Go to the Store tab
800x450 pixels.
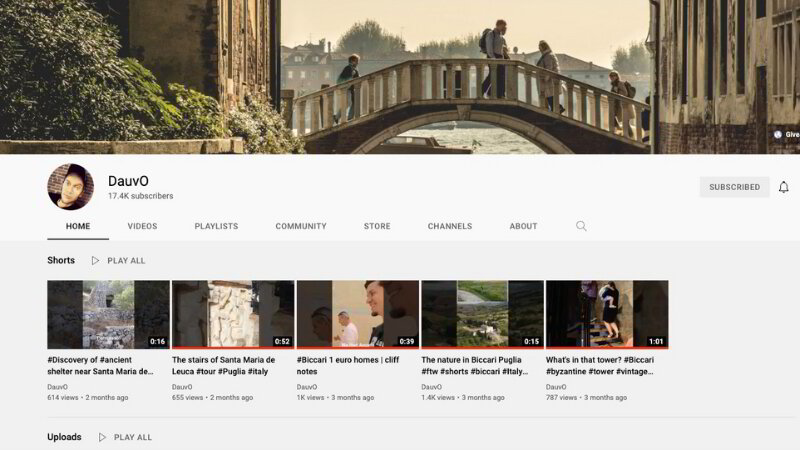pos(377,226)
